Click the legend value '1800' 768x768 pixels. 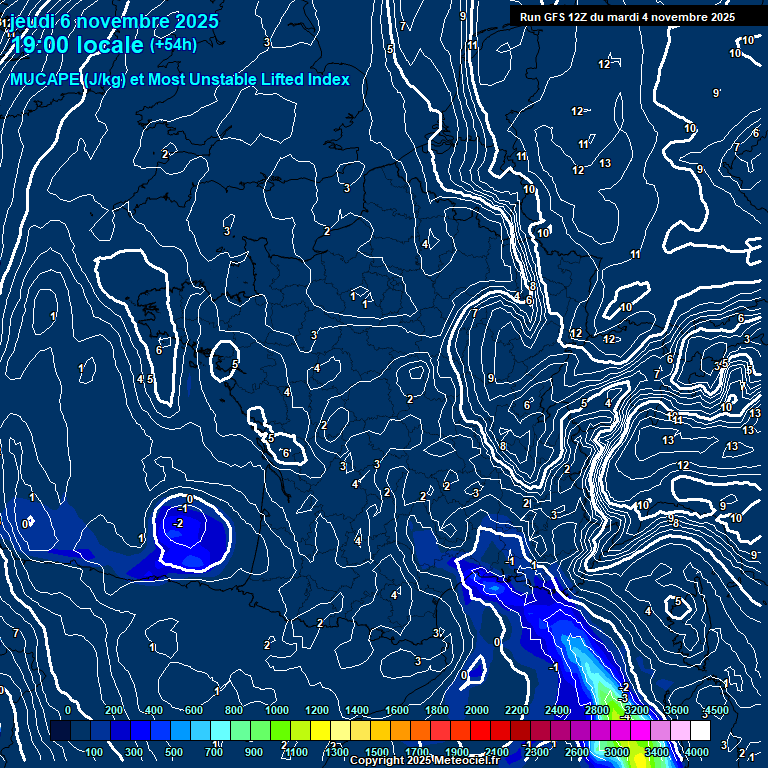(x=437, y=710)
